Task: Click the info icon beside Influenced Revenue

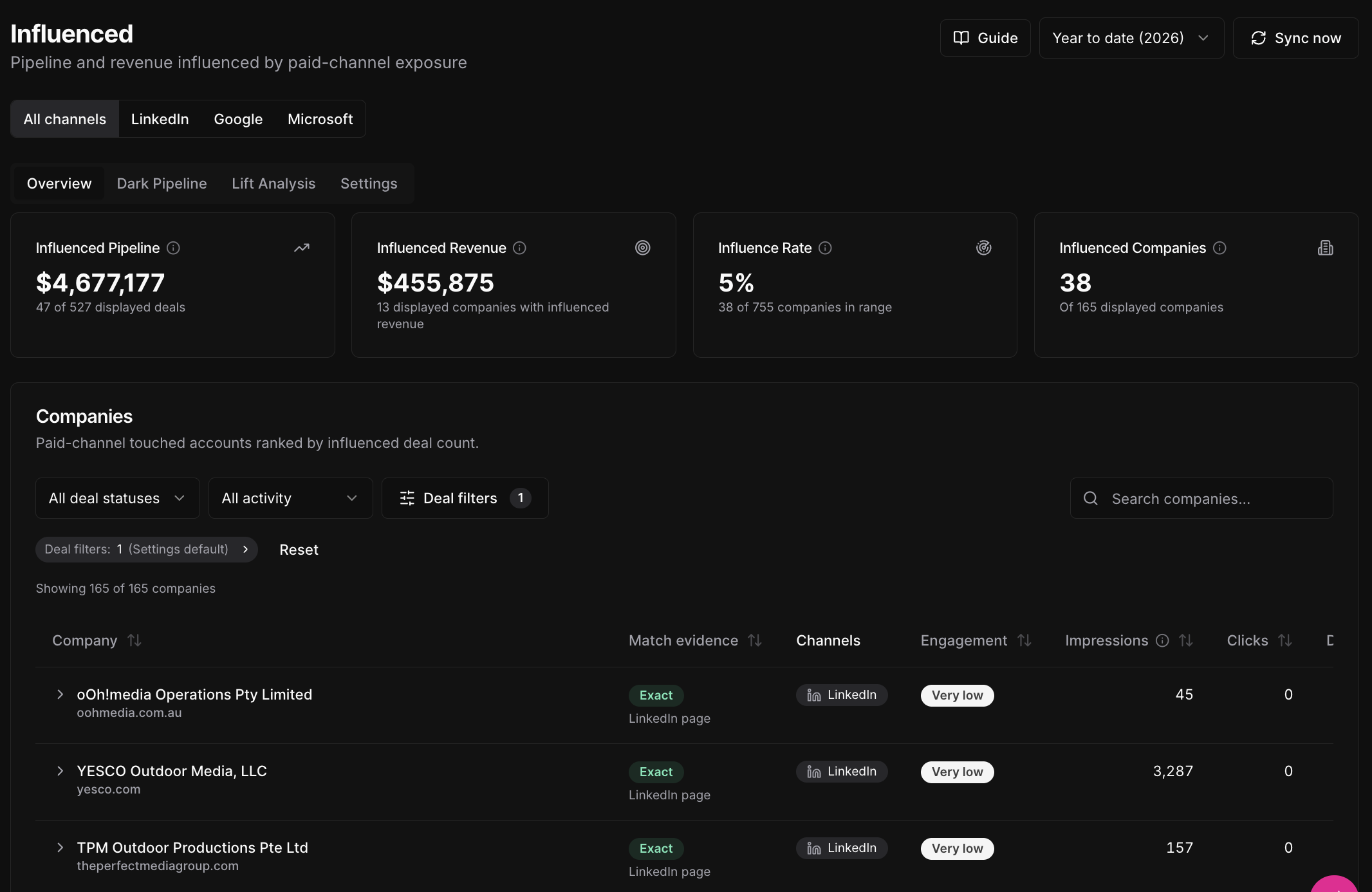Action: [x=520, y=248]
